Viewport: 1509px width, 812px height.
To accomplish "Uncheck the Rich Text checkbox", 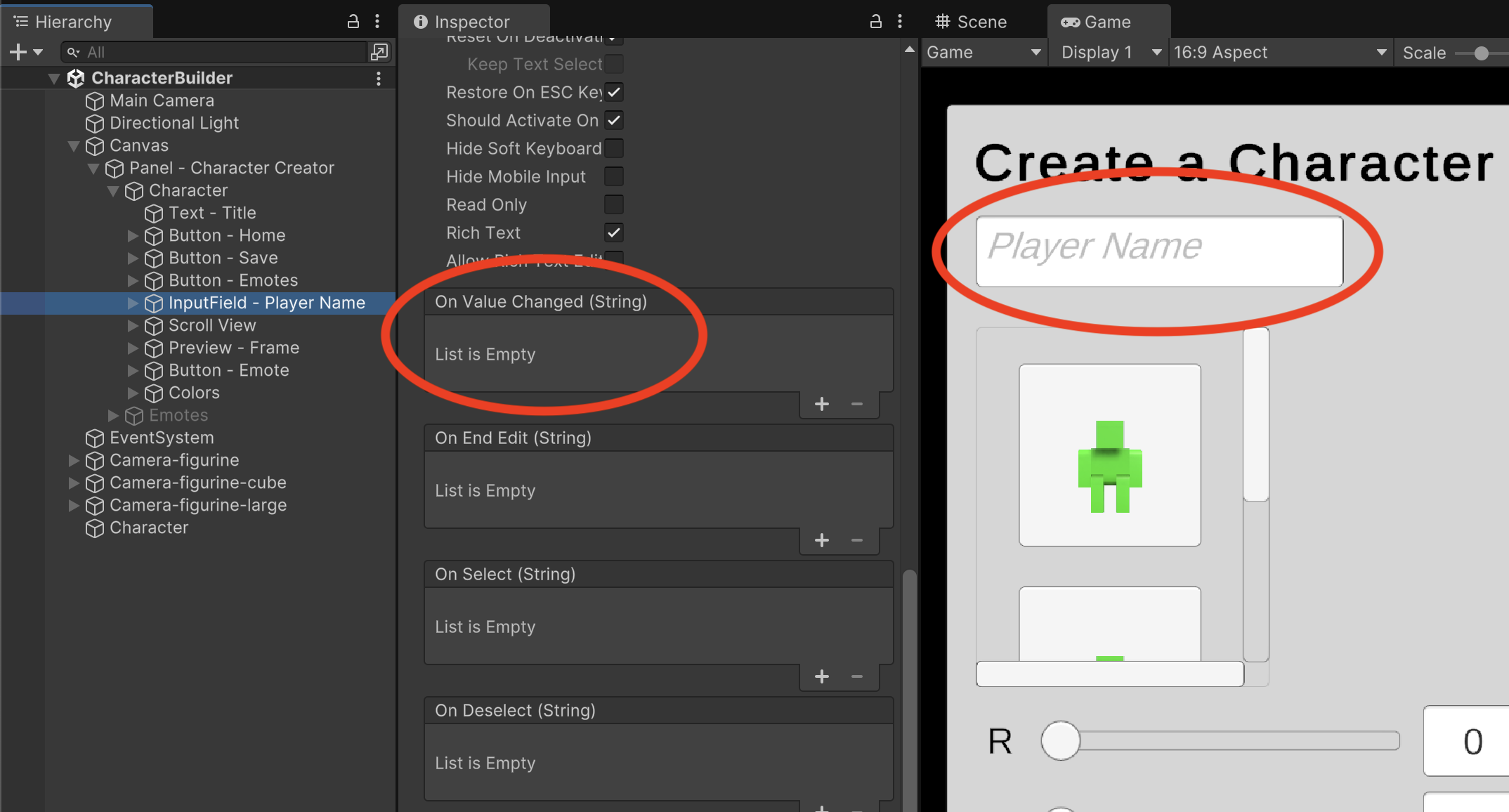I will coord(613,233).
